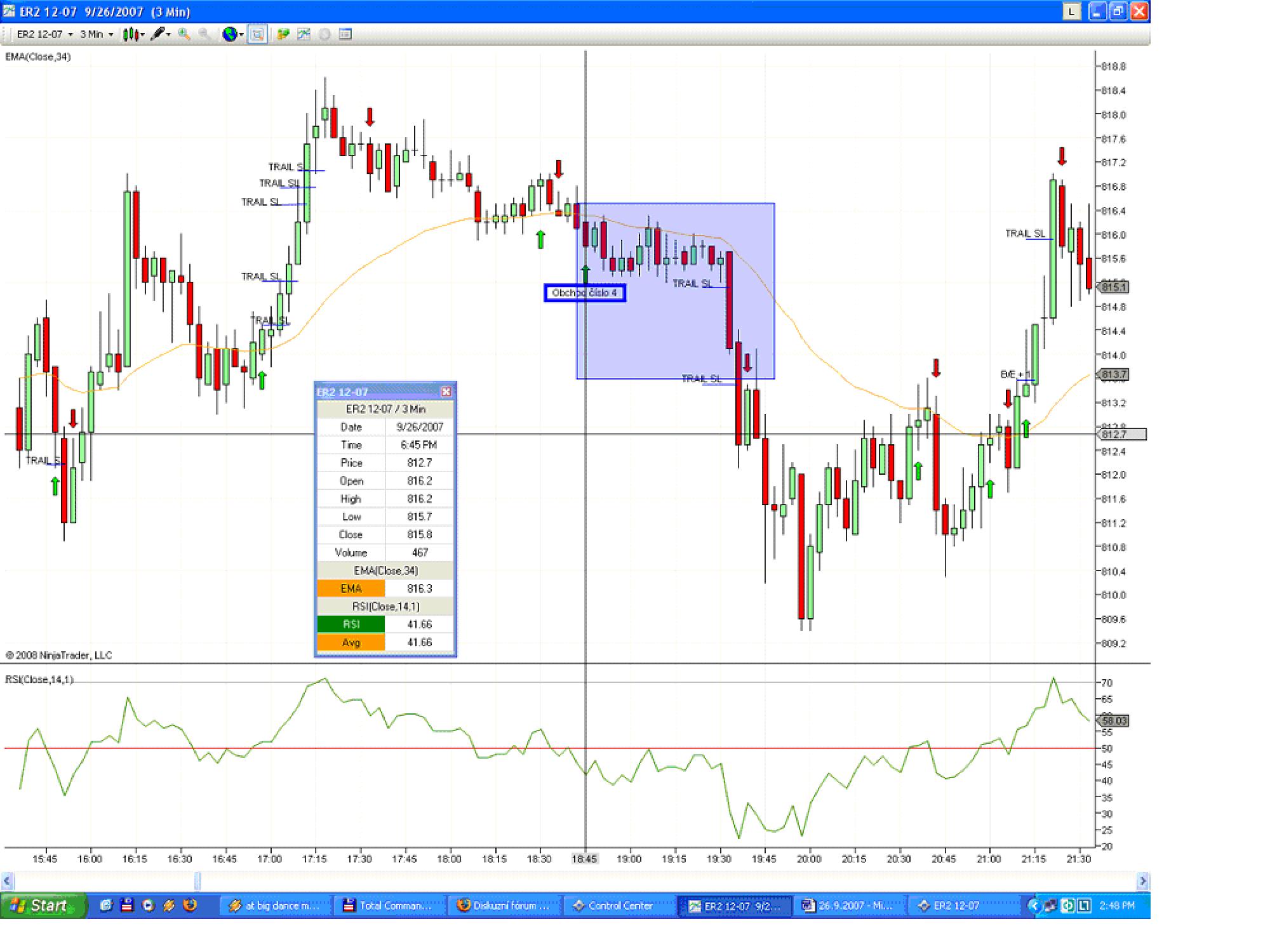
Task: Click the Windows Start button
Action: [x=43, y=906]
